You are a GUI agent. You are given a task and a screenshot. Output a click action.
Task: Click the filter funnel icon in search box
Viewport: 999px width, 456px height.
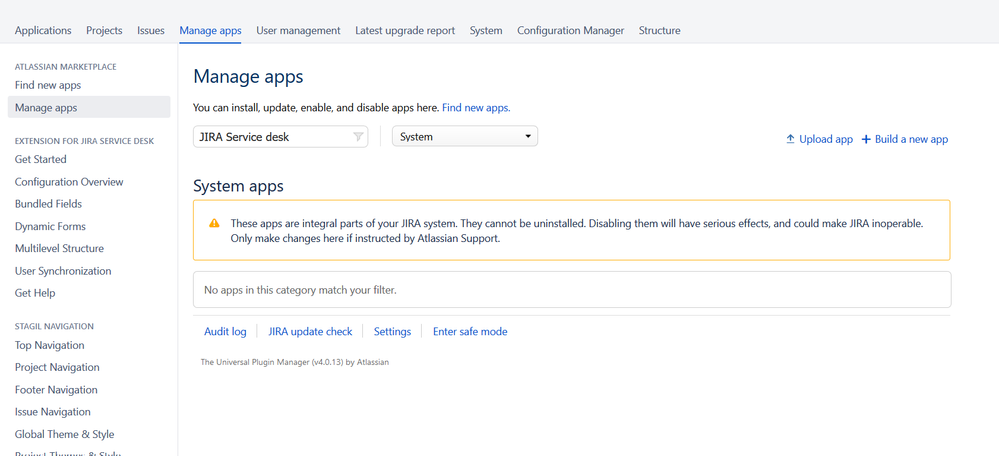357,136
